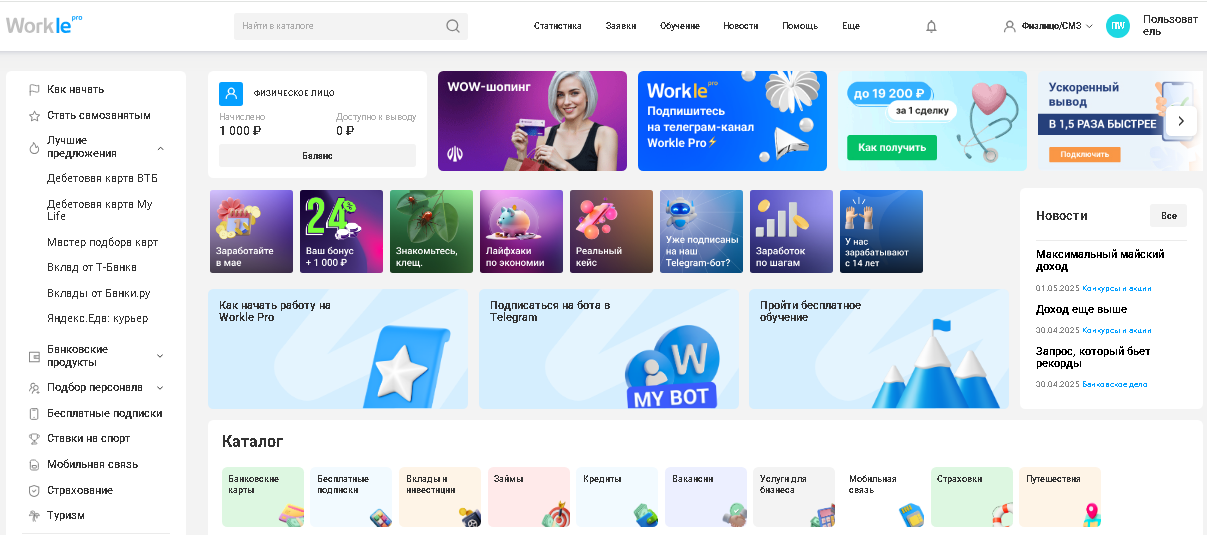Click the trophy icon for Ставки на спорт
The image size is (1207, 535).
pos(34,439)
